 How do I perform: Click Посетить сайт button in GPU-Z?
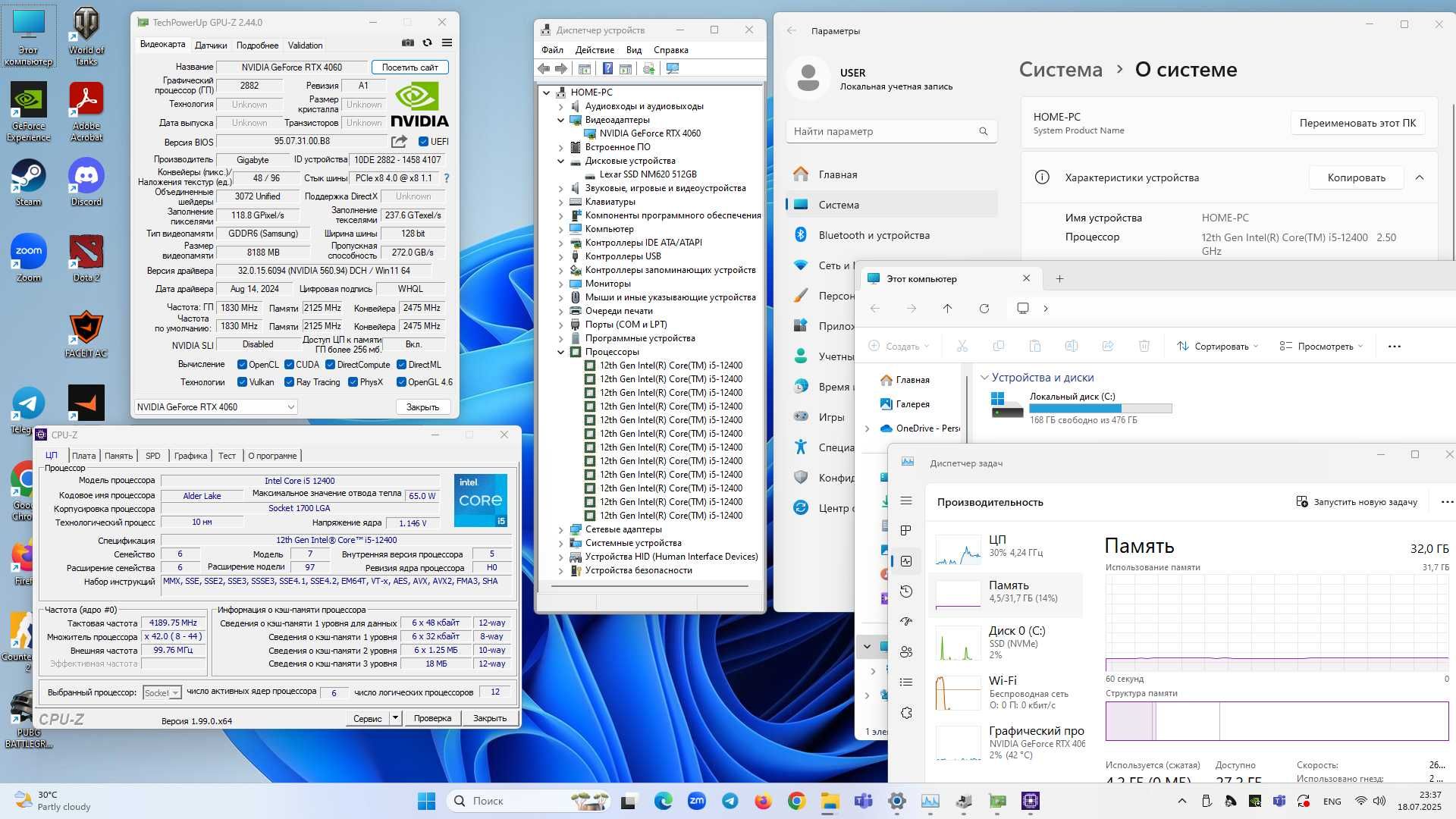[x=409, y=67]
